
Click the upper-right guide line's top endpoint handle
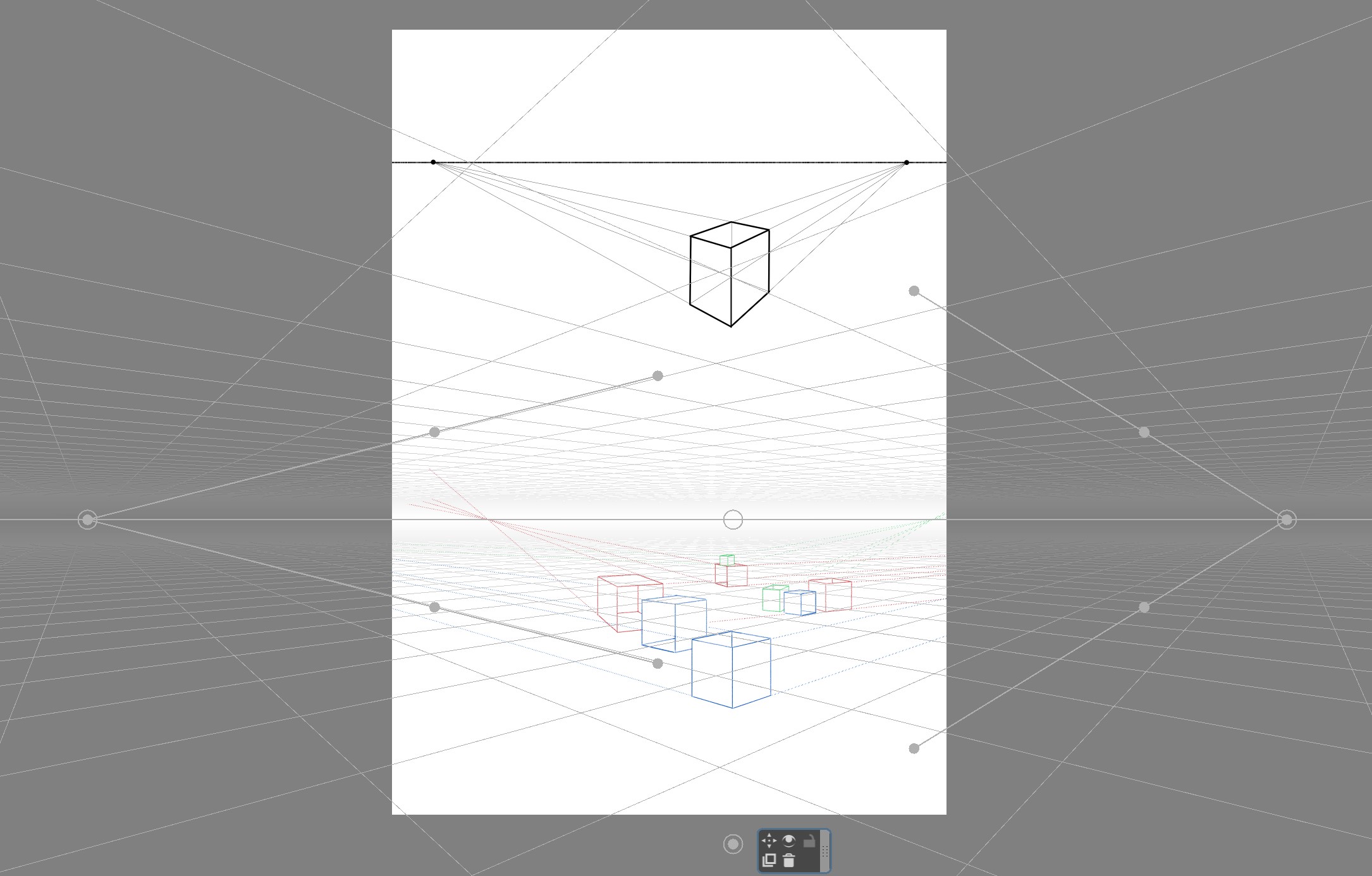[914, 291]
